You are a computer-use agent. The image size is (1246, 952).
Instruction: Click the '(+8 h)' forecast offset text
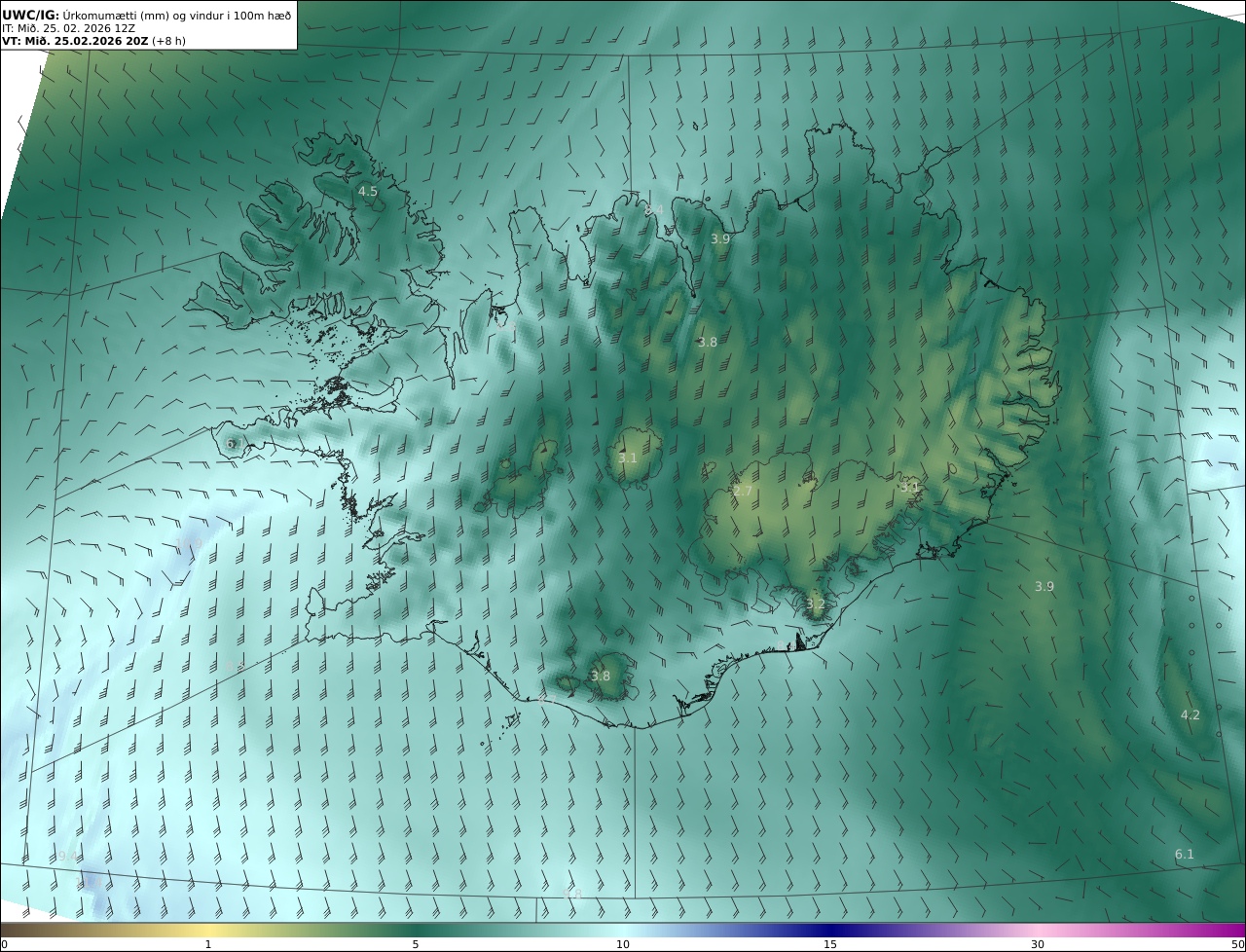point(168,41)
